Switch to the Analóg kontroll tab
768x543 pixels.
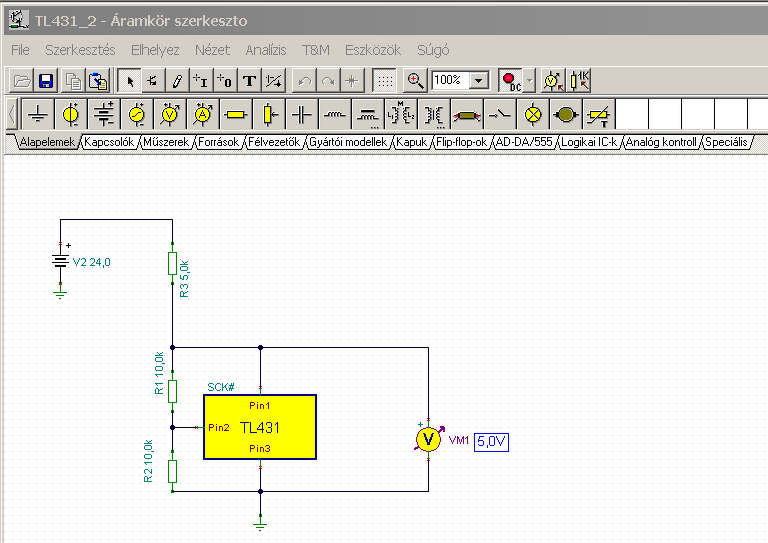661,142
